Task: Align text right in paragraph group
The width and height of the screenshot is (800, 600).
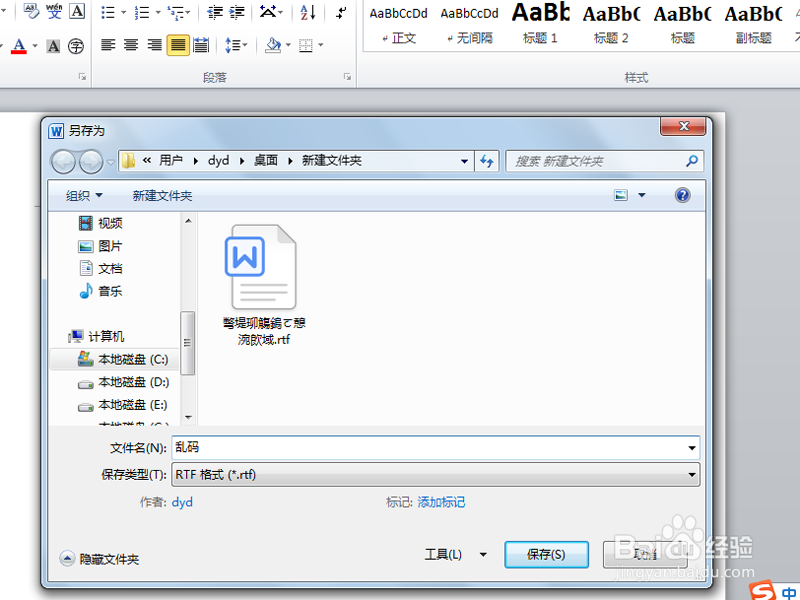Action: tap(155, 45)
